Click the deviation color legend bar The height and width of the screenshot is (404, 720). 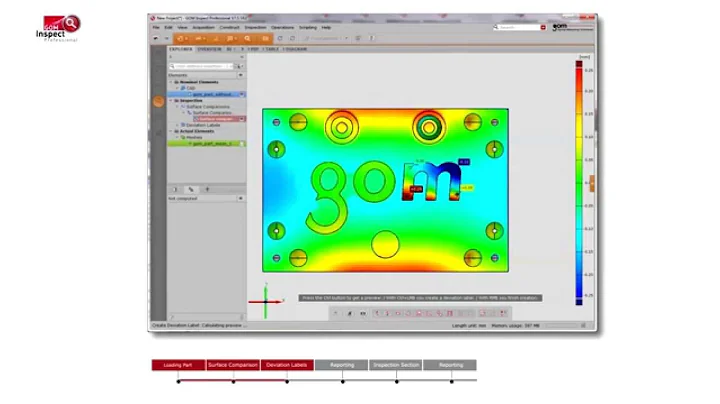point(579,183)
